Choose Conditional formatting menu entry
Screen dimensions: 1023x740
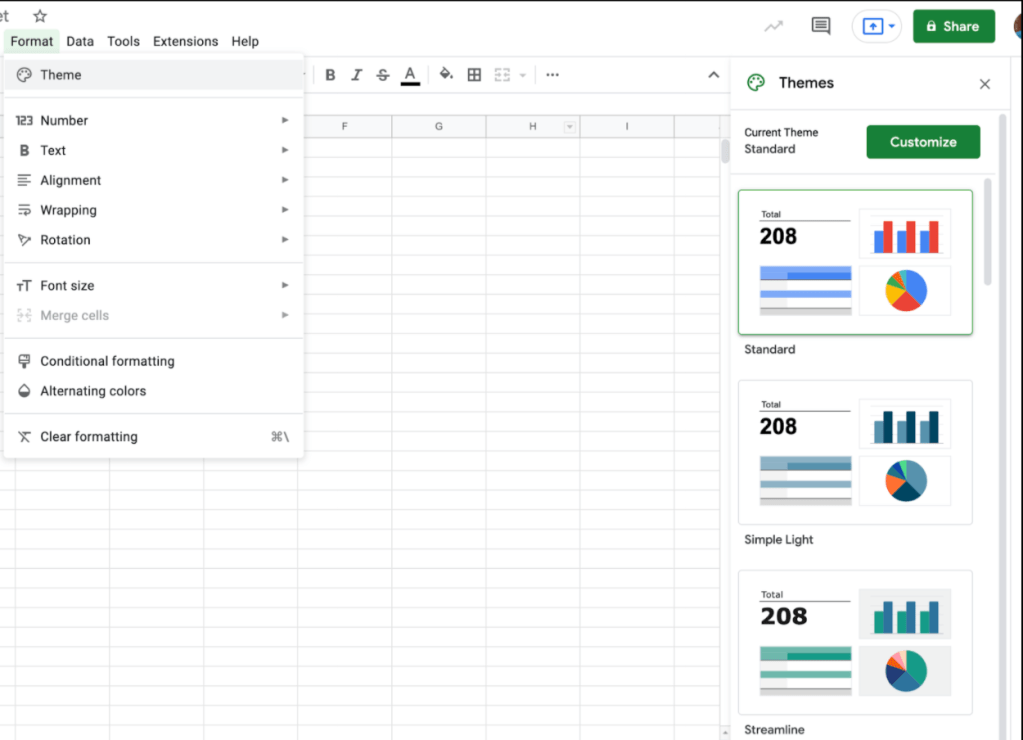[x=107, y=361]
